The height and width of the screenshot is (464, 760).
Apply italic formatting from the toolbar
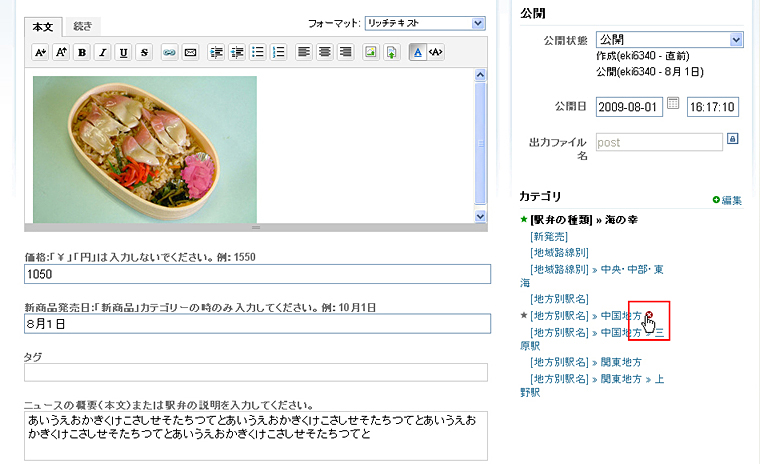pos(102,52)
